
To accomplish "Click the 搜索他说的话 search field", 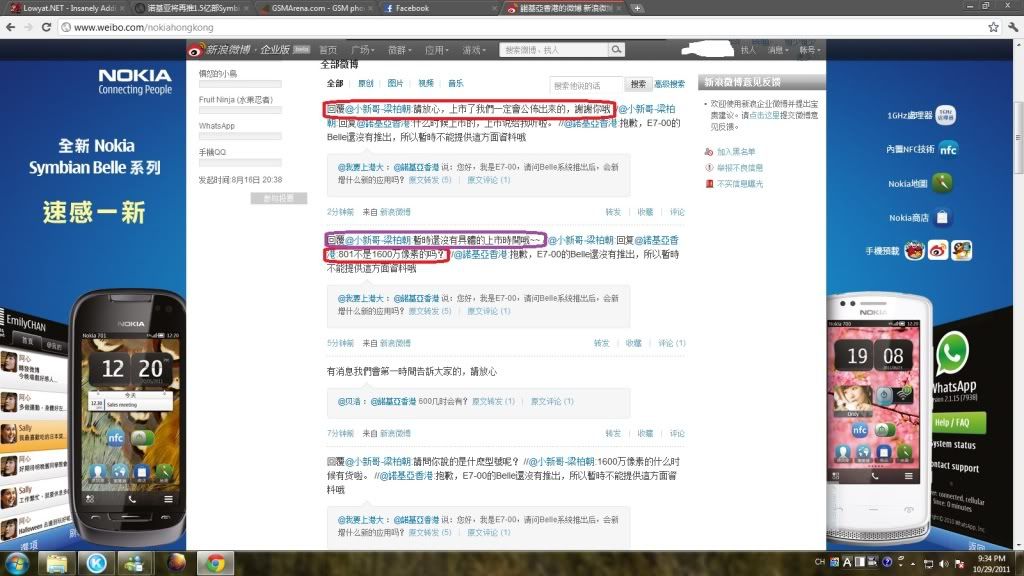I will (587, 85).
